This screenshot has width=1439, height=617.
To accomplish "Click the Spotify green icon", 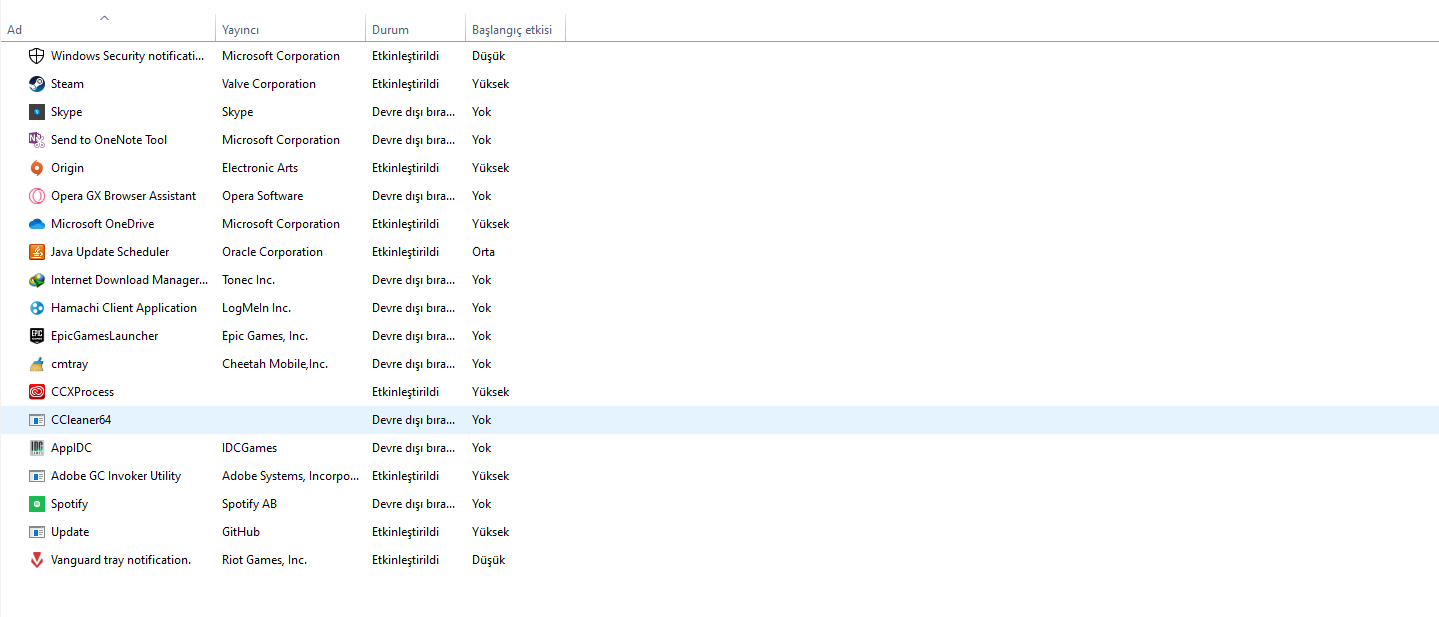I will tap(37, 504).
